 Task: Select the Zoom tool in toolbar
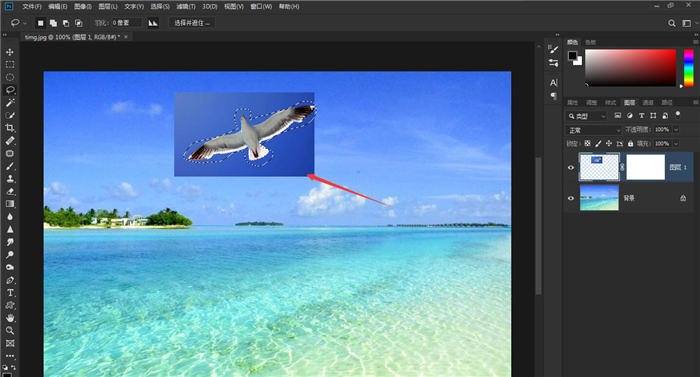click(10, 331)
